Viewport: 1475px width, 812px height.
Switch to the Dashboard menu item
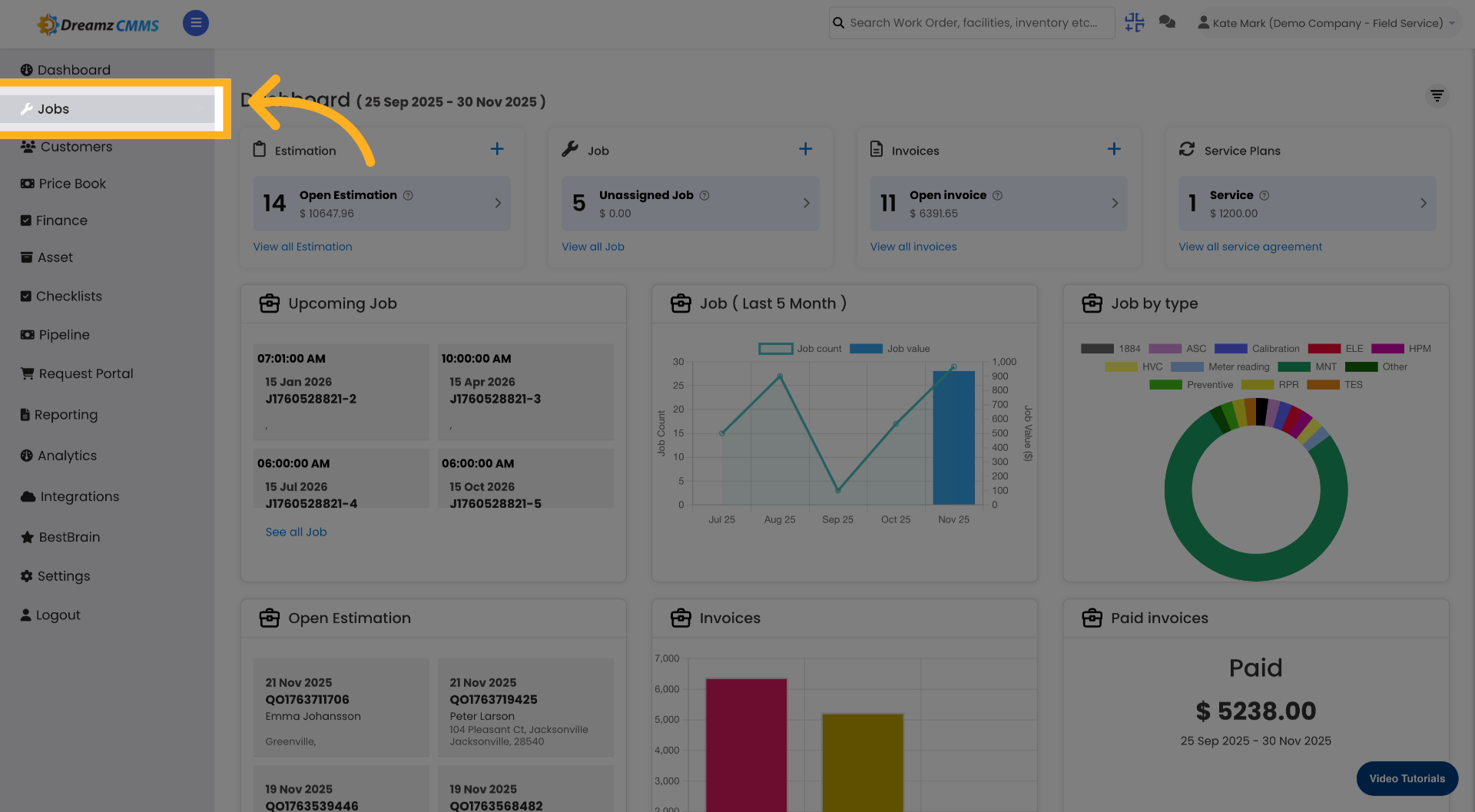point(73,69)
